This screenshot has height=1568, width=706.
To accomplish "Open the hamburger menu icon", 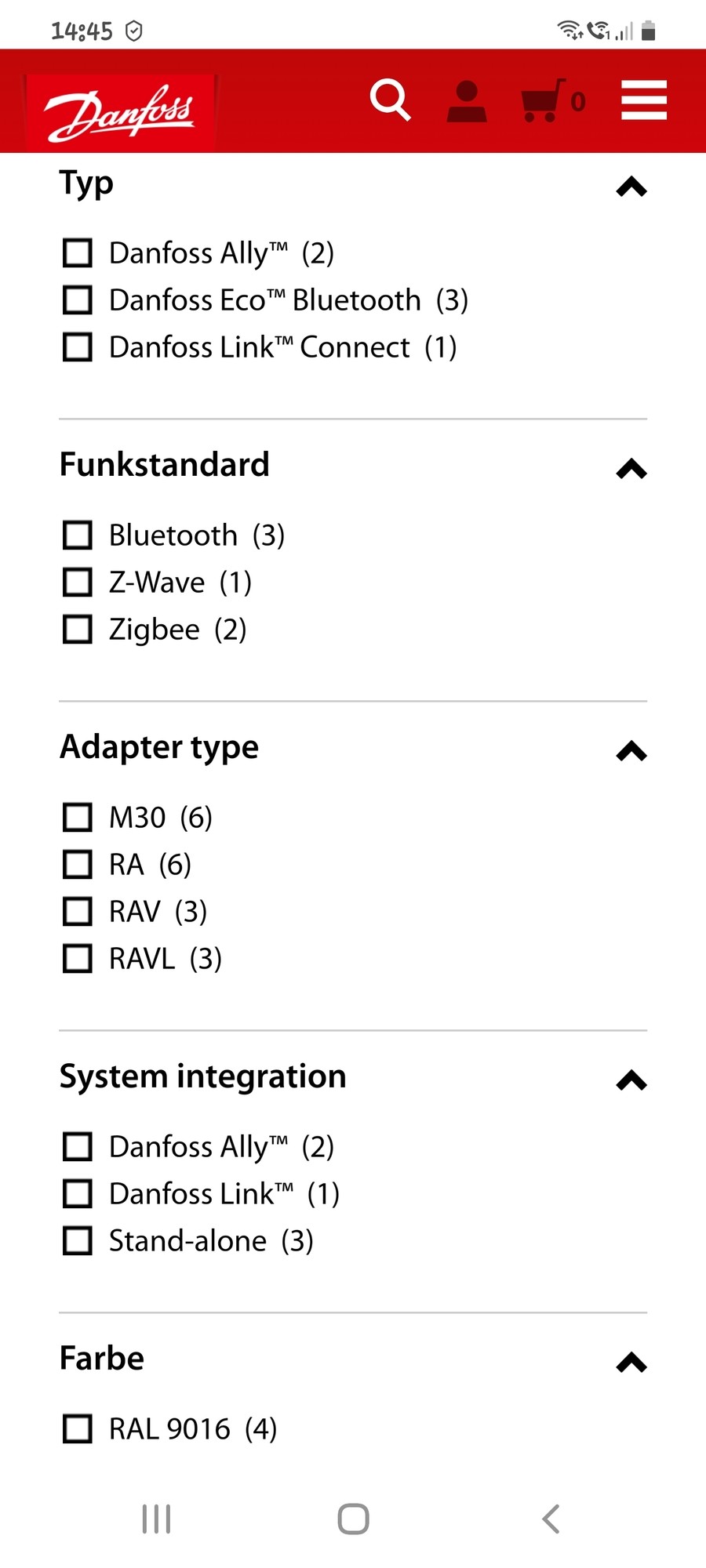I will [x=644, y=100].
